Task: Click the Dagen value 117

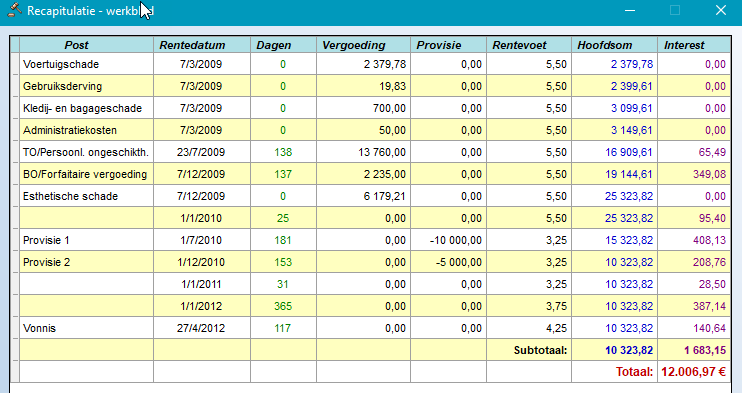Action: tap(283, 328)
